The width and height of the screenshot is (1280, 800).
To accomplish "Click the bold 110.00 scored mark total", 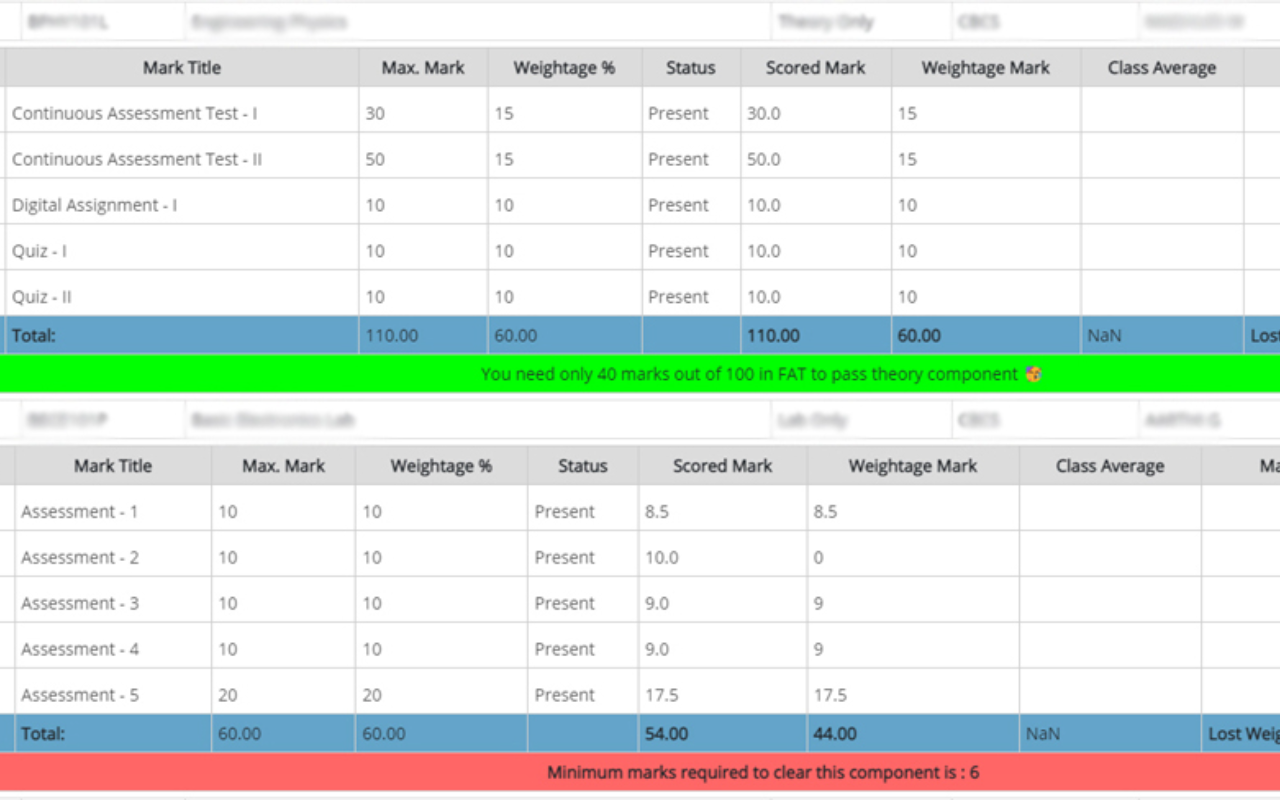I will (x=773, y=336).
